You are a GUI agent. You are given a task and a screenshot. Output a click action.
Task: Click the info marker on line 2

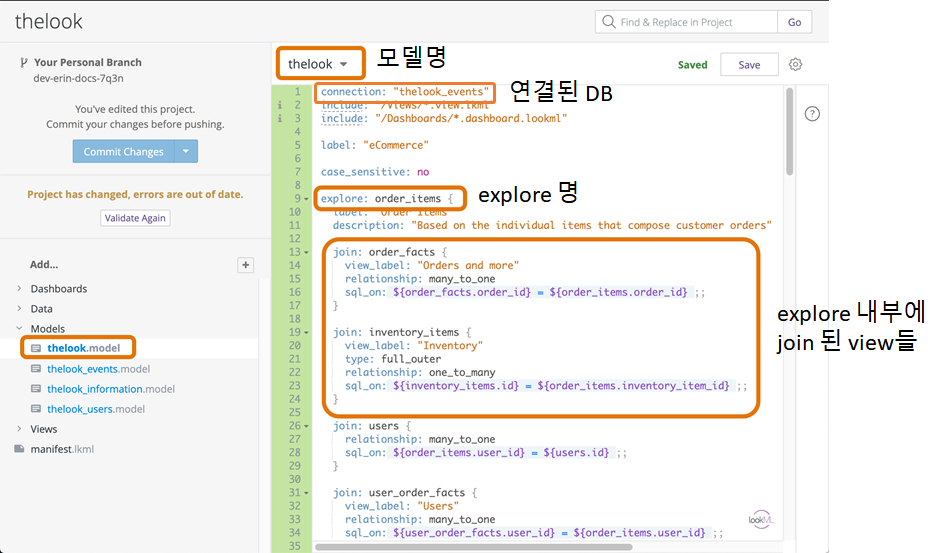click(x=280, y=105)
